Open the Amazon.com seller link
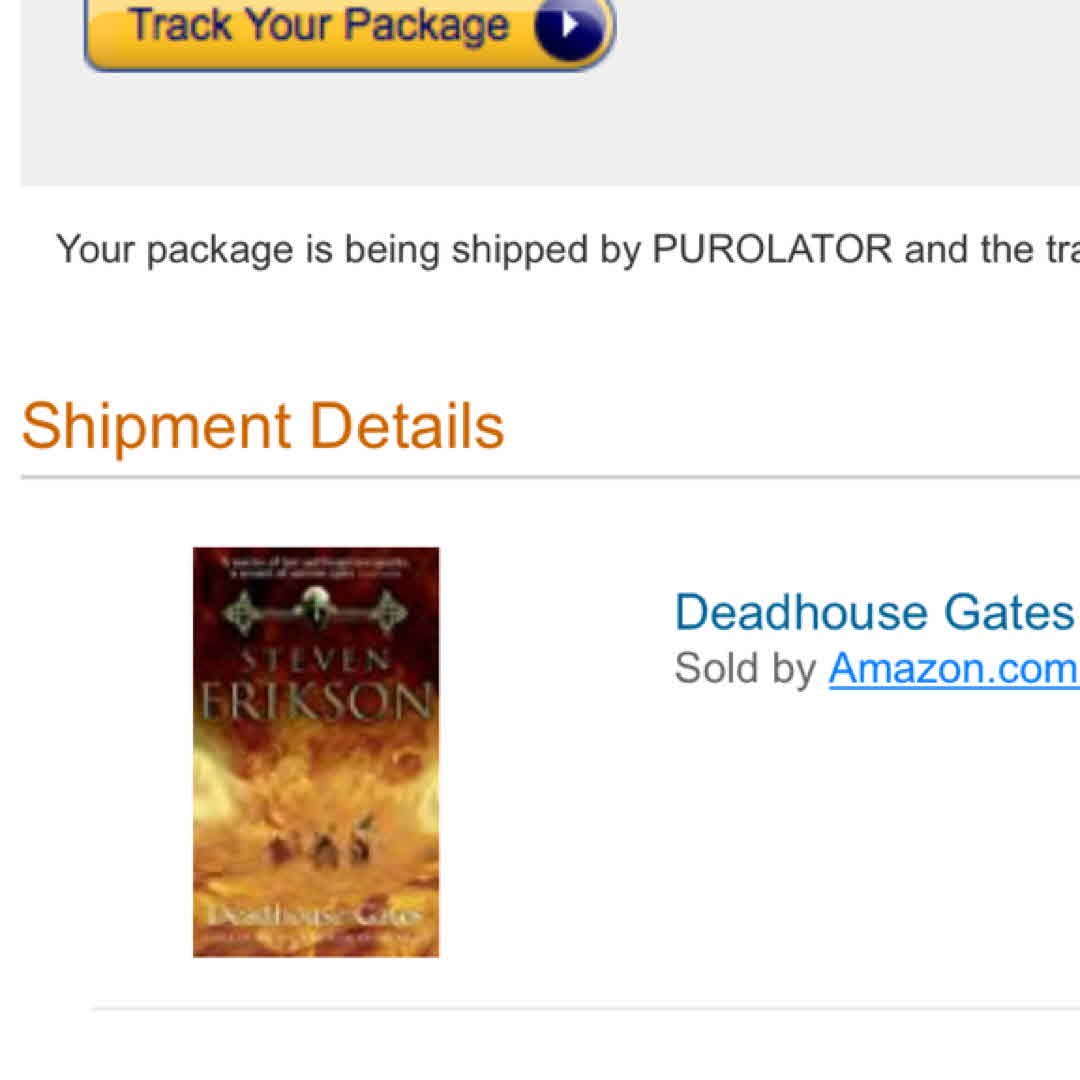This screenshot has width=1080, height=1080. tap(953, 668)
